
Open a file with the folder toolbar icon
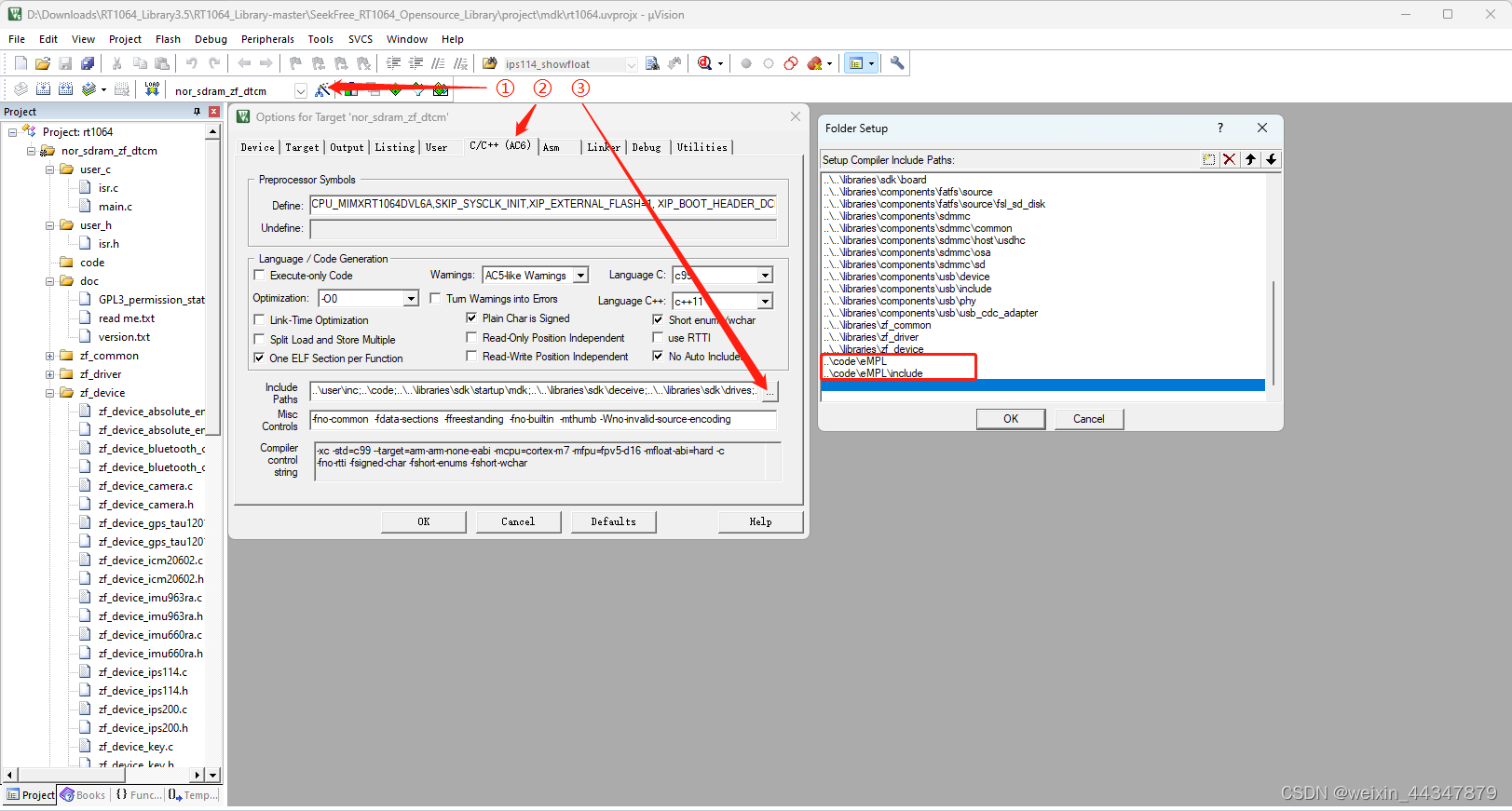pyautogui.click(x=43, y=63)
